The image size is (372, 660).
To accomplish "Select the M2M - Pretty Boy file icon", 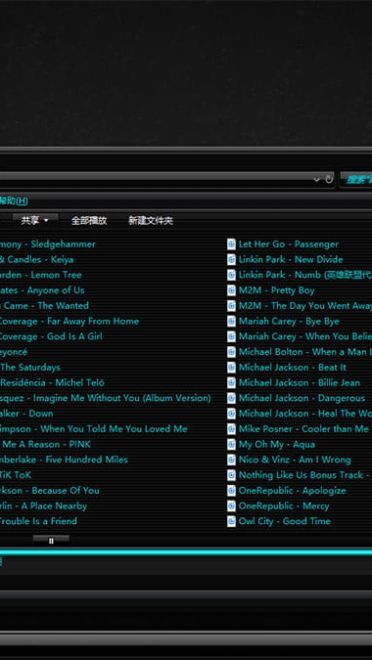I will pyautogui.click(x=231, y=290).
